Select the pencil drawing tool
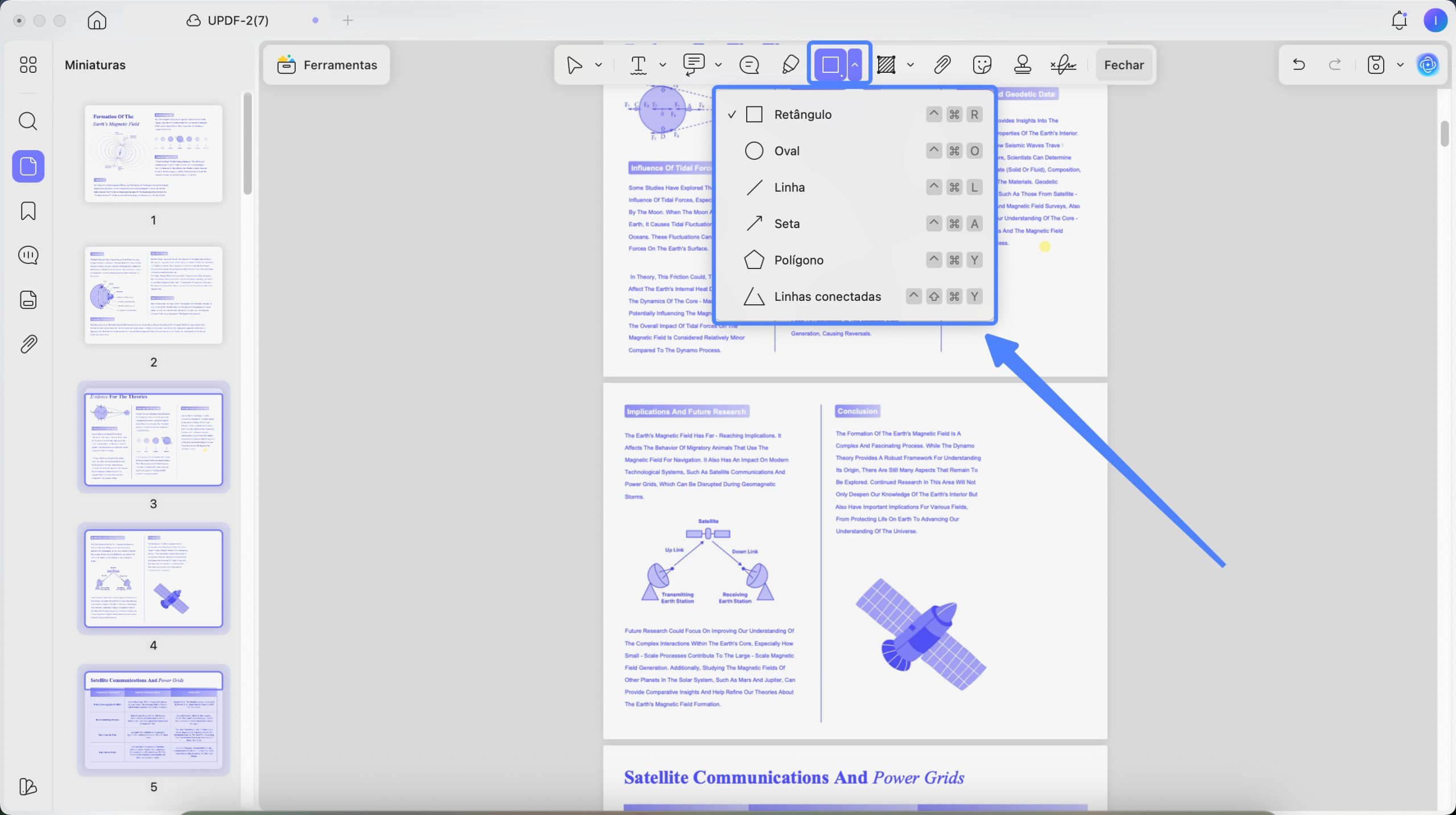Screen dimensions: 1456x815 (x=790, y=65)
